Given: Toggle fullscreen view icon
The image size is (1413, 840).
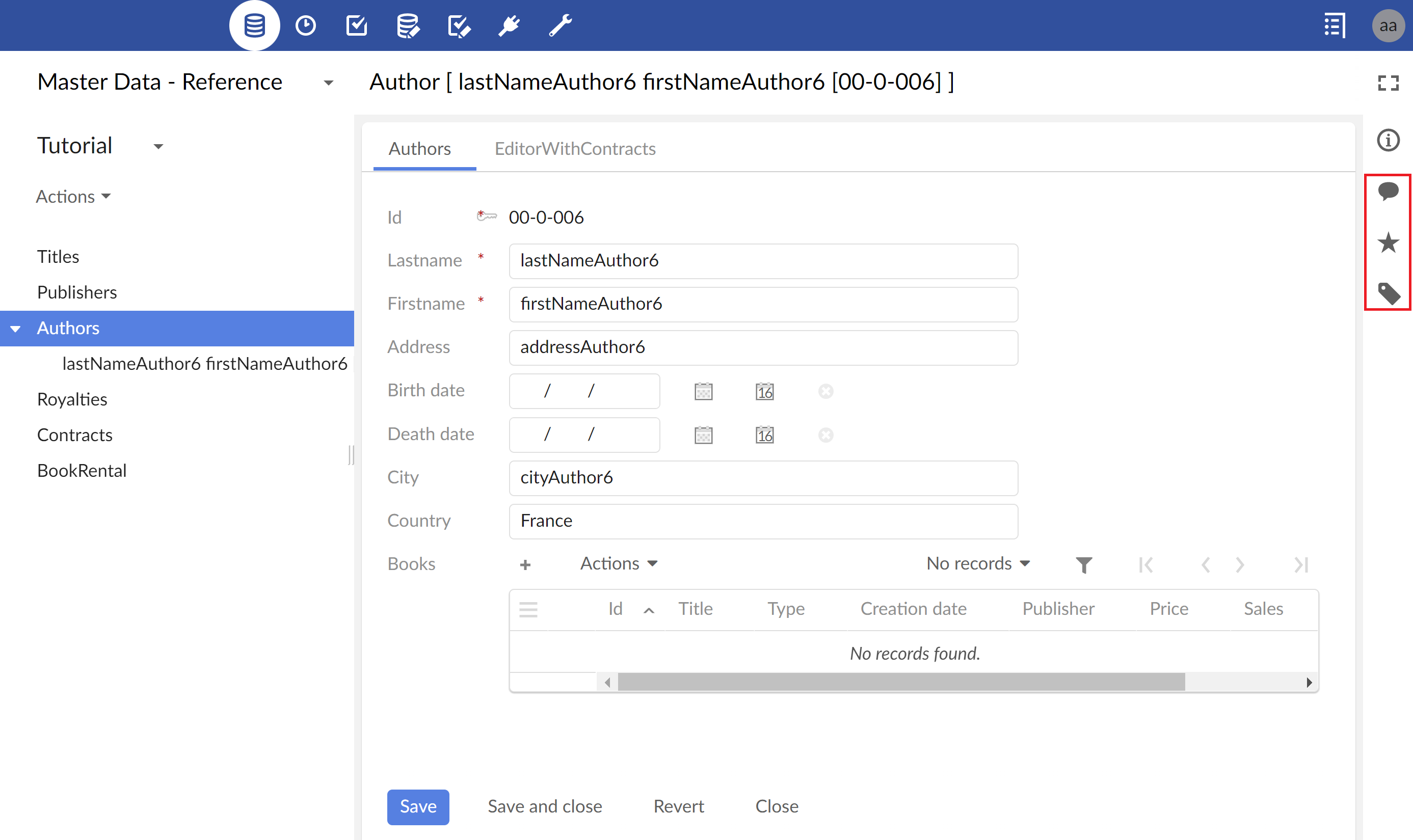Looking at the screenshot, I should coord(1388,83).
